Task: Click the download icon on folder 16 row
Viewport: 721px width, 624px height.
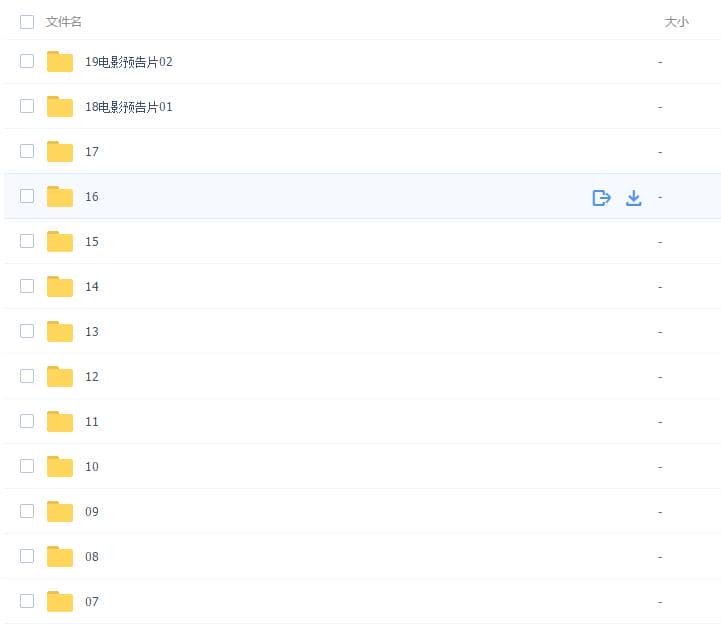Action: 633,197
